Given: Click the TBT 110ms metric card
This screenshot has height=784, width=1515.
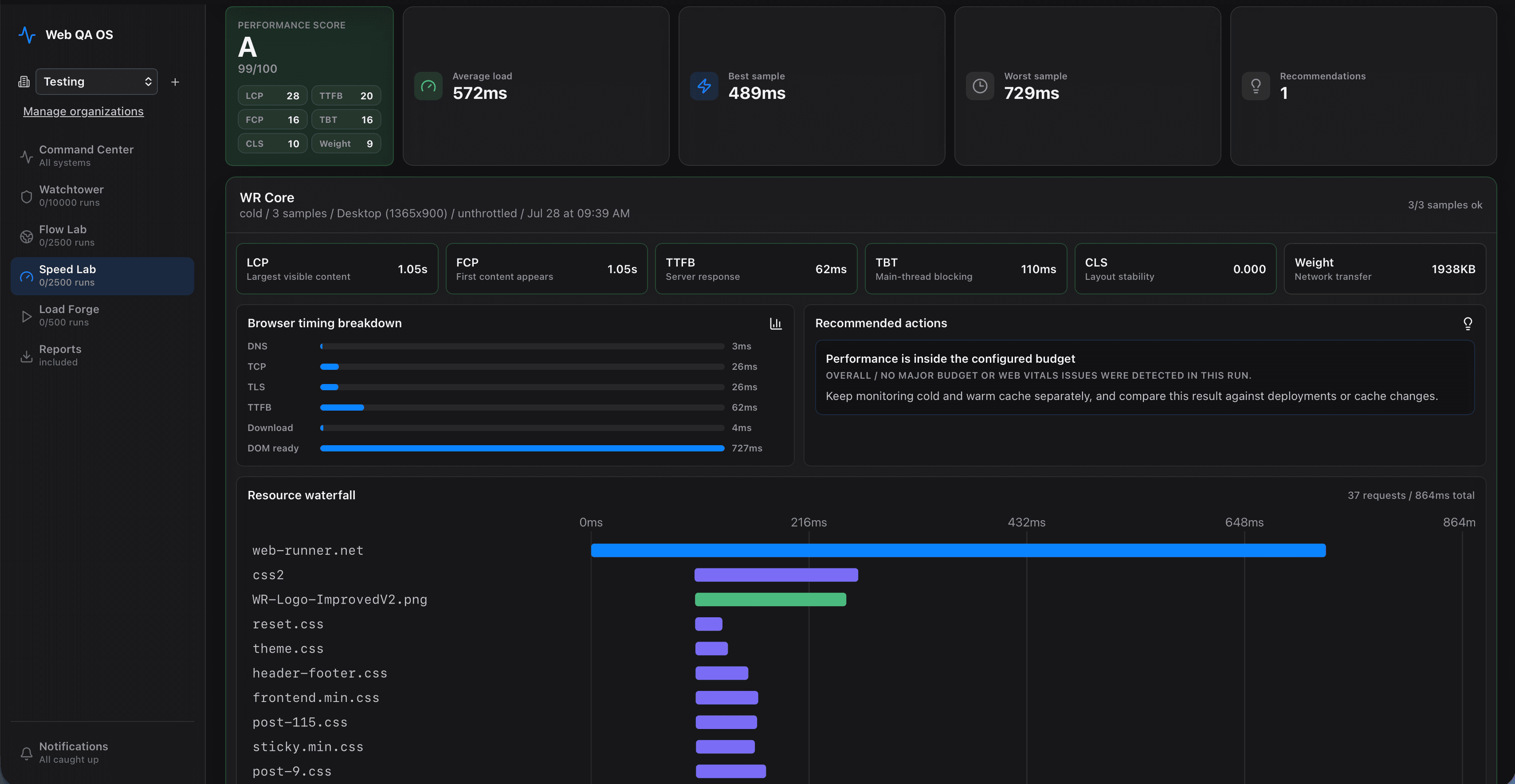Looking at the screenshot, I should (x=966, y=269).
